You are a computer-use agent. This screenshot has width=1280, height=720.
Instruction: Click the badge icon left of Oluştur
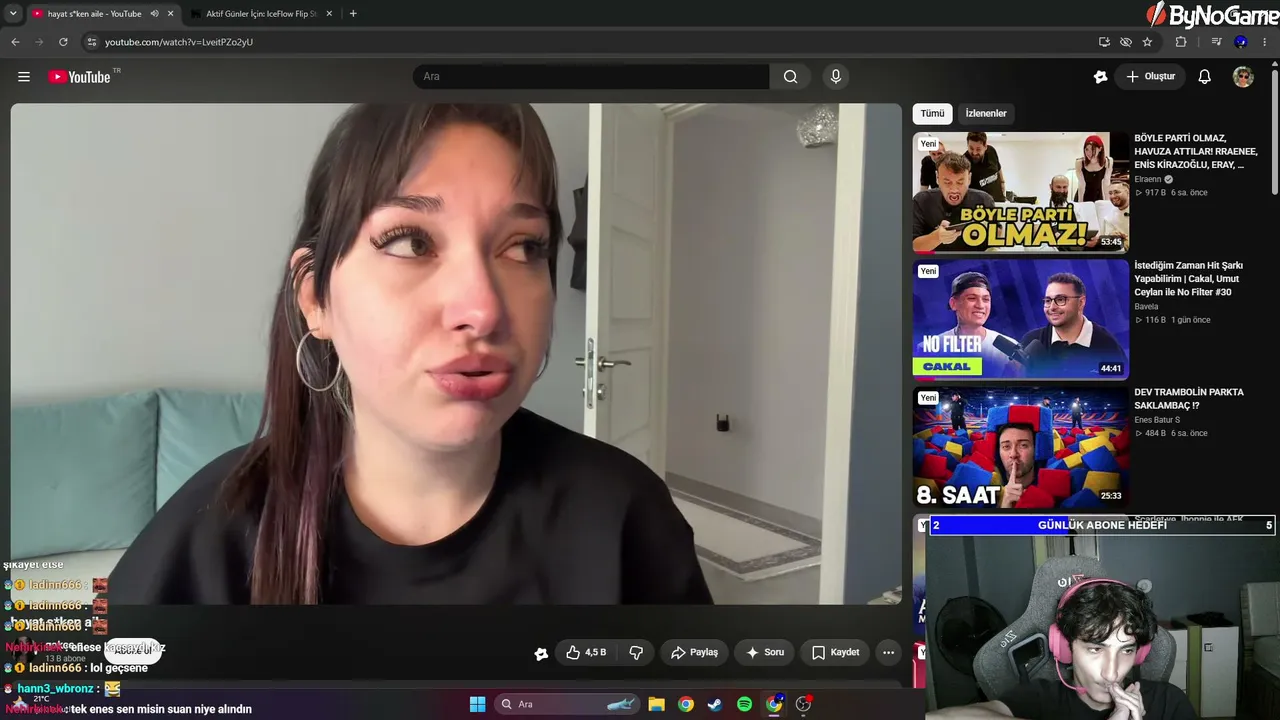click(1101, 77)
